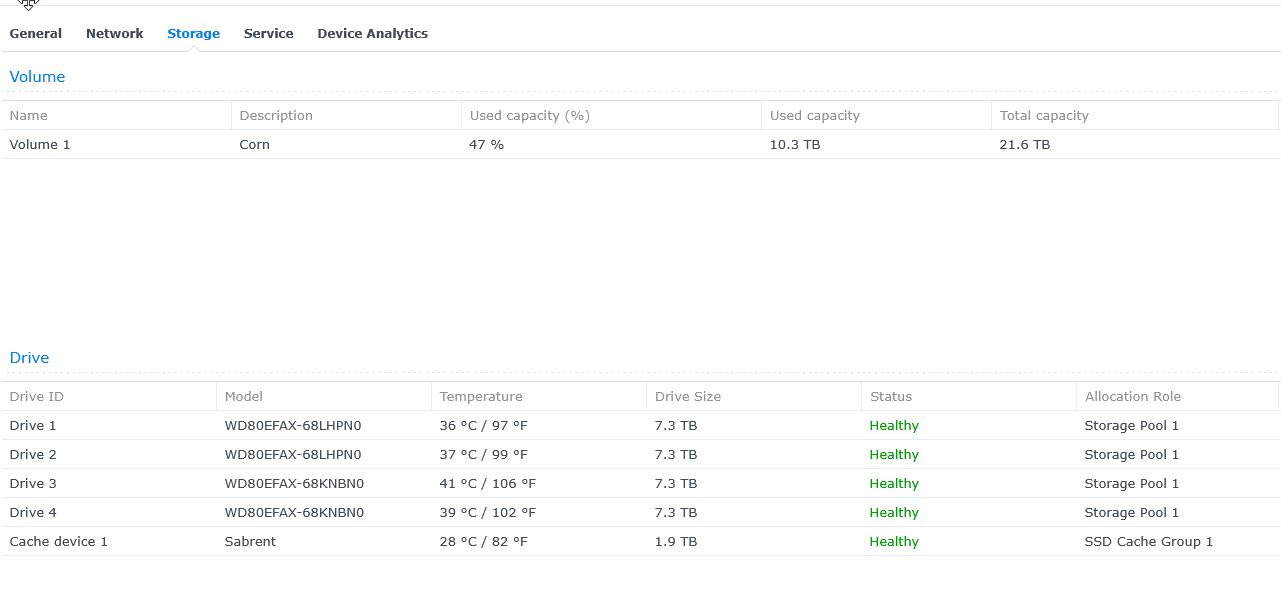
Task: Switch to the Network tab
Action: (114, 33)
